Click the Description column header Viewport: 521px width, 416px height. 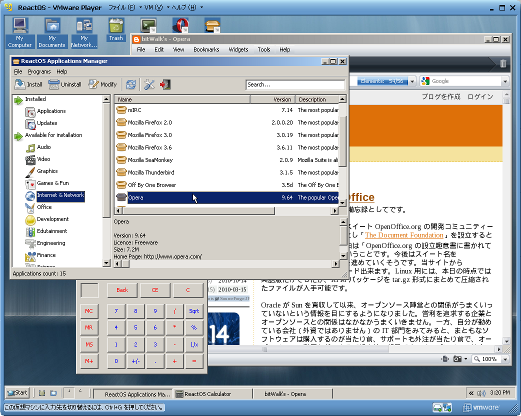(x=317, y=99)
